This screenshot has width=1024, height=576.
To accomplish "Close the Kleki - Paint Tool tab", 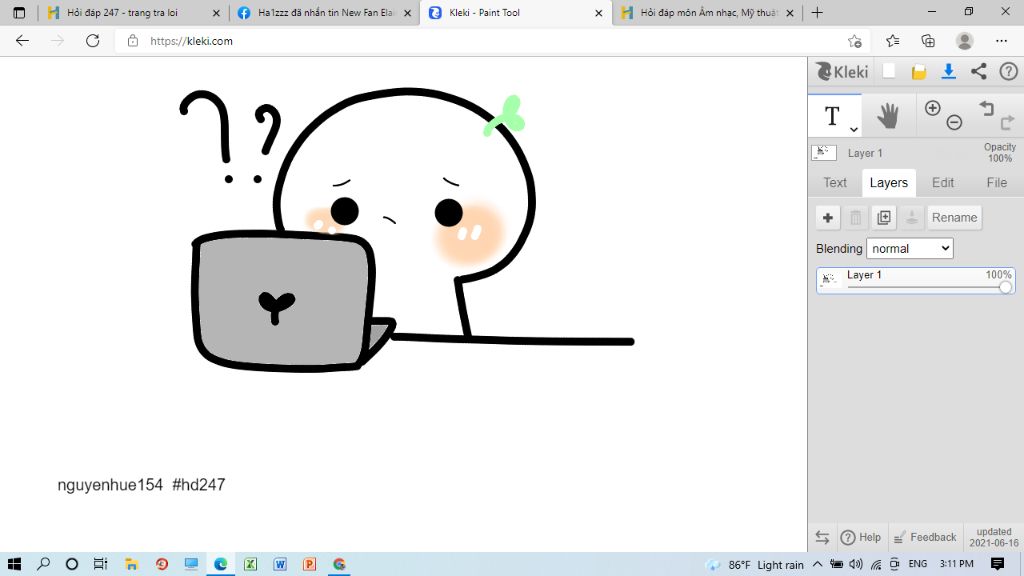I will click(598, 12).
